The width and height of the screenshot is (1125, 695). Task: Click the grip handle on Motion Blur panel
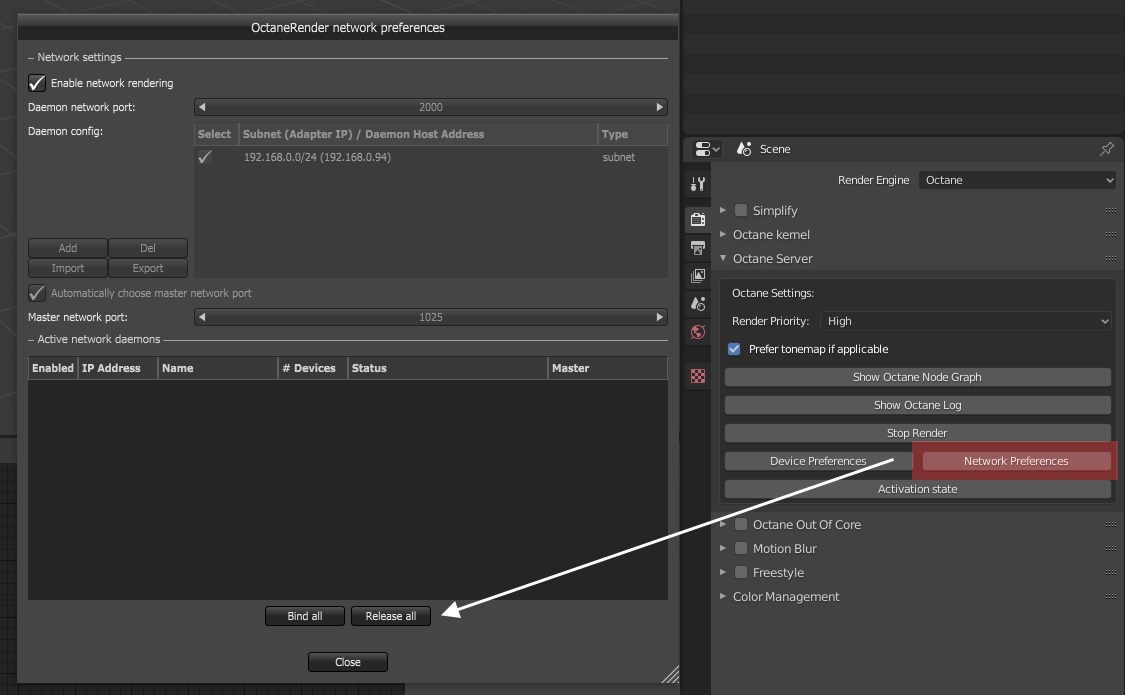click(1111, 549)
